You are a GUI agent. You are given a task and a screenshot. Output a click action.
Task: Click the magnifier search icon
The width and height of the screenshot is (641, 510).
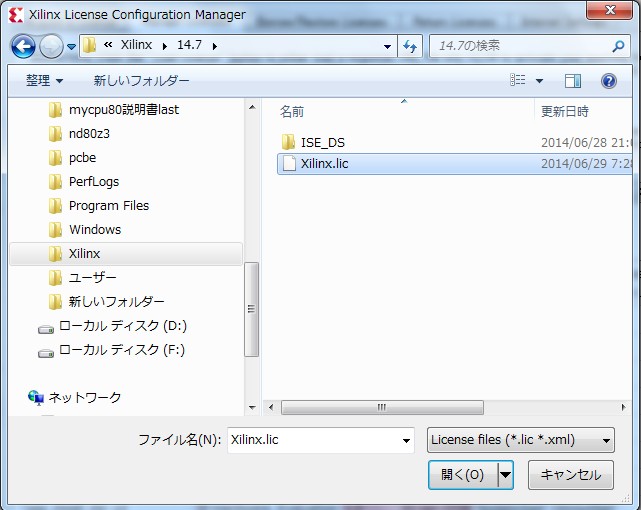coord(619,46)
